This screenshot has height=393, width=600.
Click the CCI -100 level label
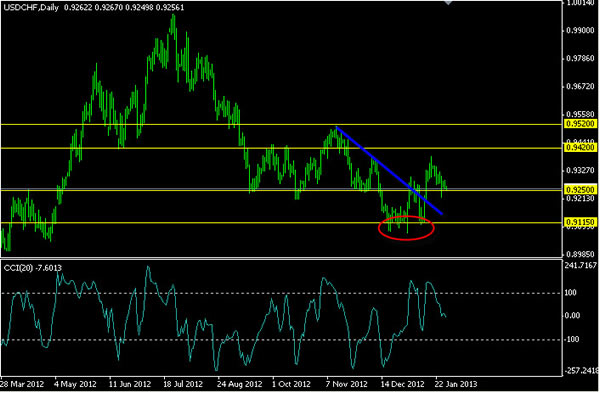572,339
